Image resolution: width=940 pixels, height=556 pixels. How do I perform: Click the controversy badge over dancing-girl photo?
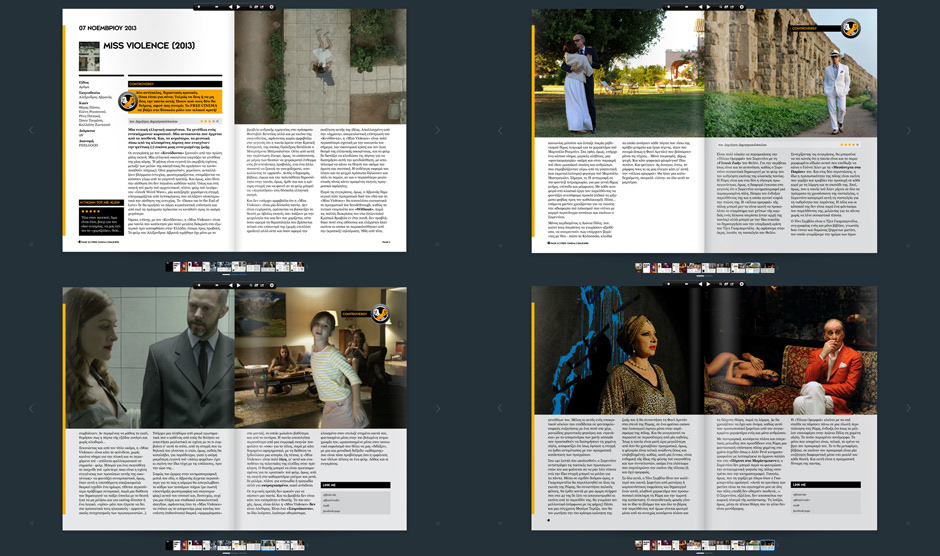coord(380,313)
